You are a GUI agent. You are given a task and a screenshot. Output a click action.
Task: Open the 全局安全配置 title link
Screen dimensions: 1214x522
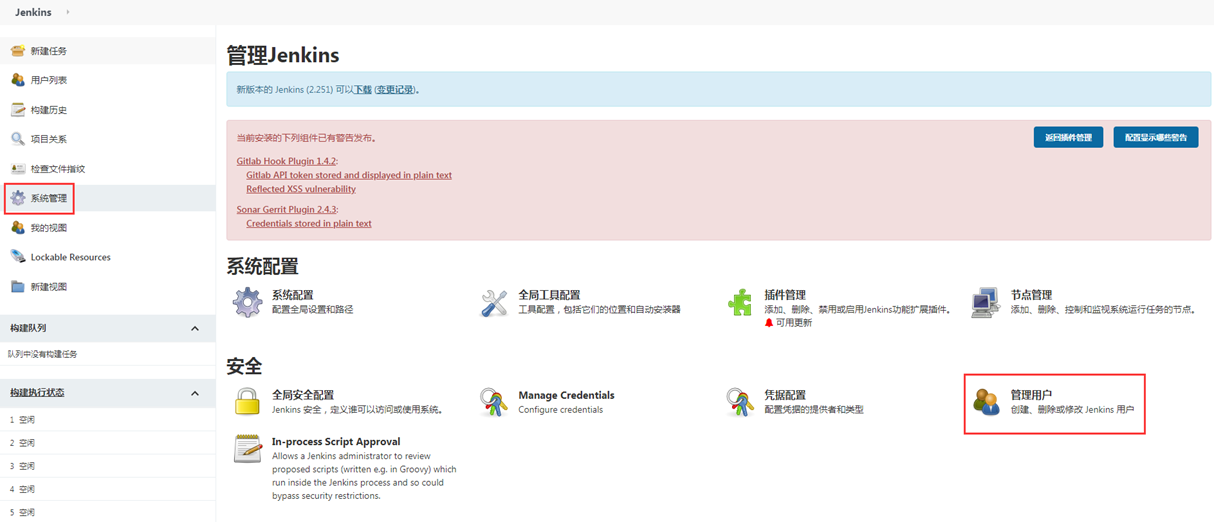point(303,395)
